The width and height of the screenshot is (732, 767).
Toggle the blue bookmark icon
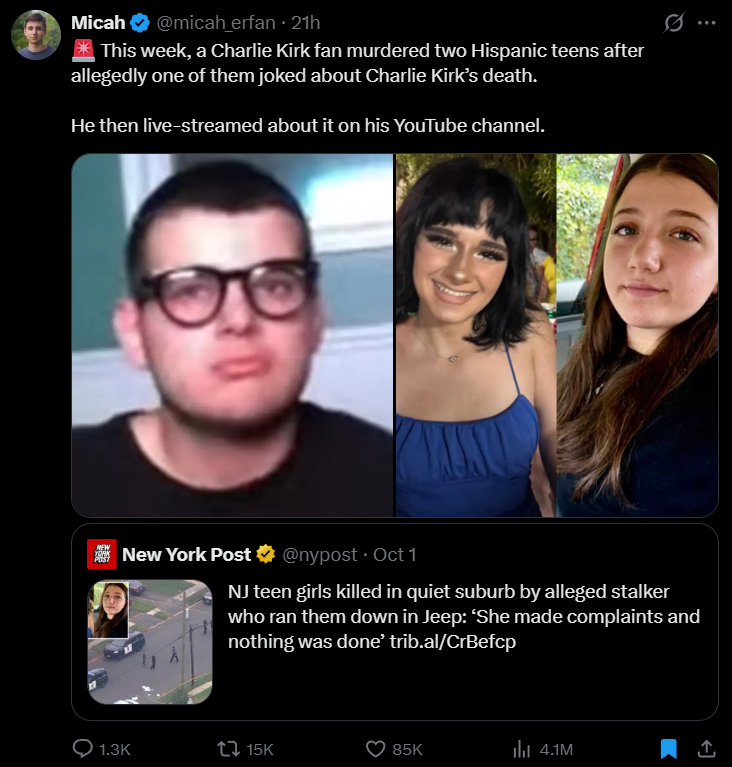[x=668, y=748]
